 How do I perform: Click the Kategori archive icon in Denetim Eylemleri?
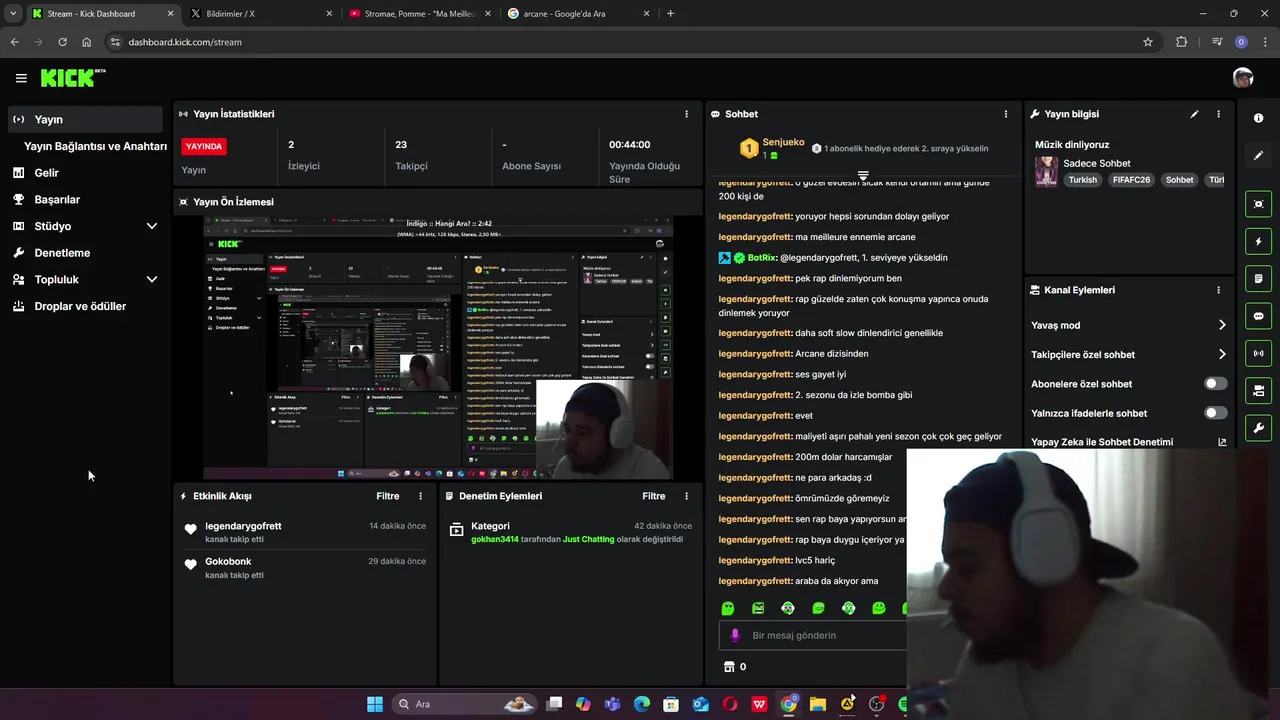tap(456, 530)
